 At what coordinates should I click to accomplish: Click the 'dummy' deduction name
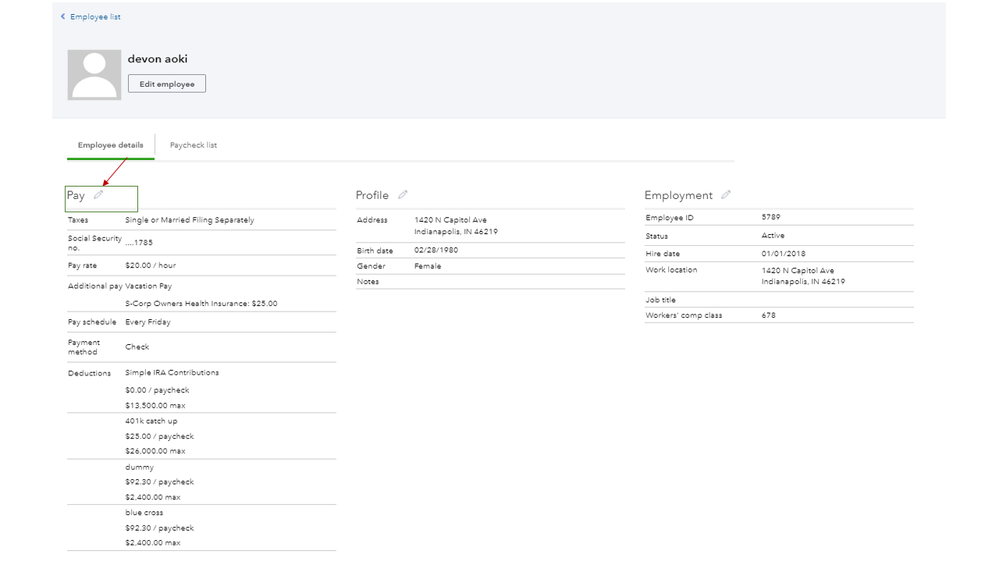pos(140,467)
